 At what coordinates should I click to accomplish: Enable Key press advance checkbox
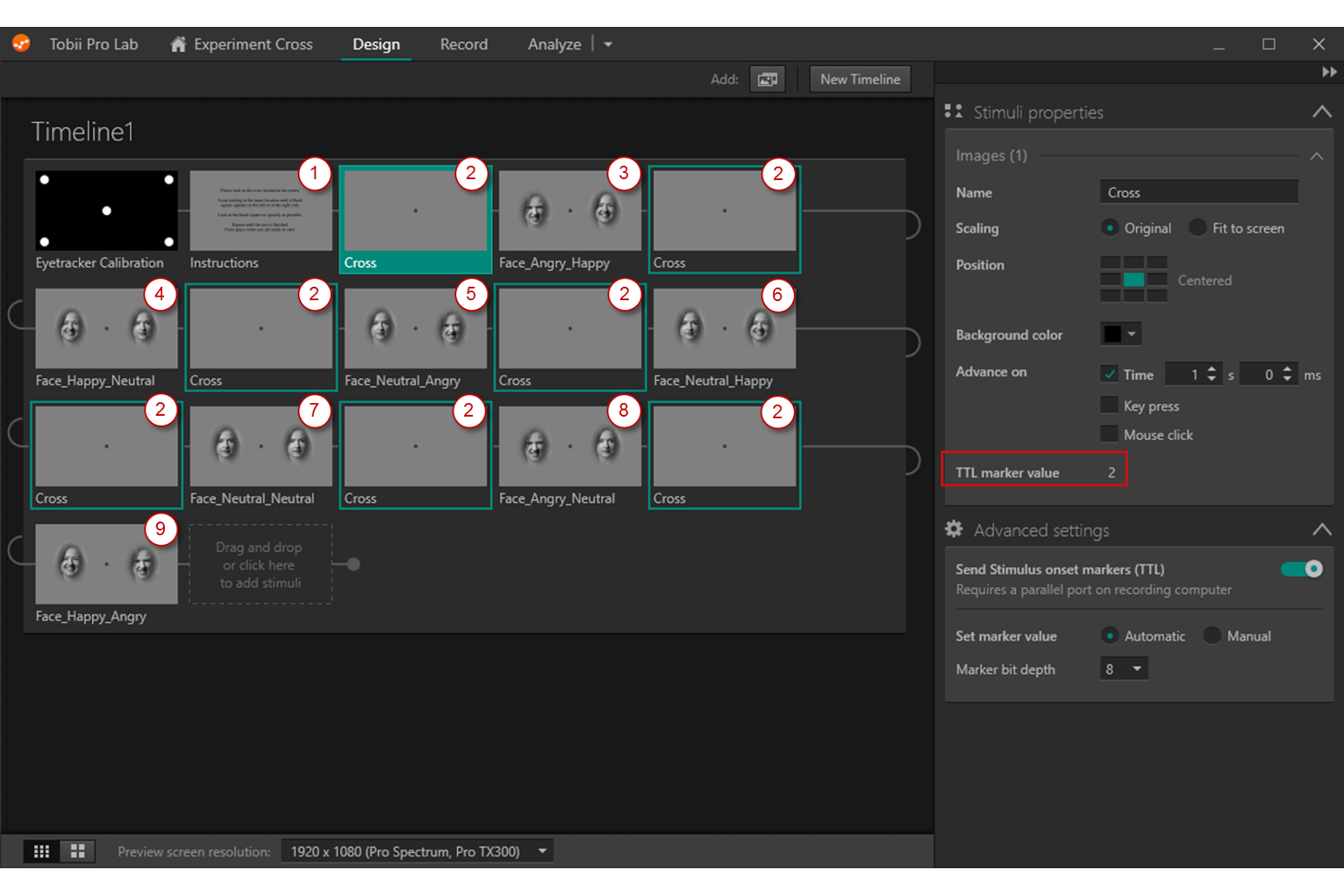[1109, 406]
